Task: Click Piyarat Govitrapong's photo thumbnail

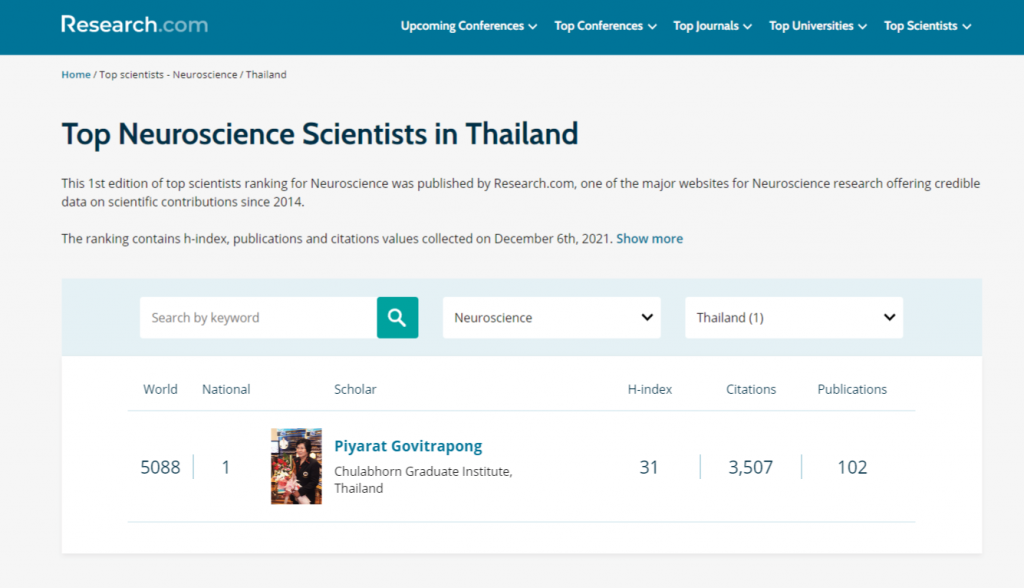Action: point(296,466)
